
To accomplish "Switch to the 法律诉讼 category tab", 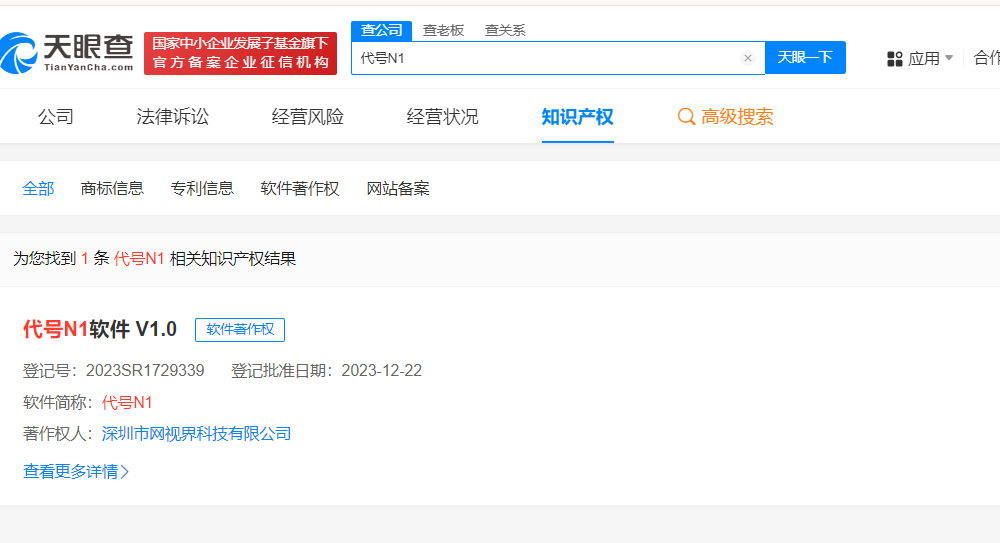I will pyautogui.click(x=172, y=117).
